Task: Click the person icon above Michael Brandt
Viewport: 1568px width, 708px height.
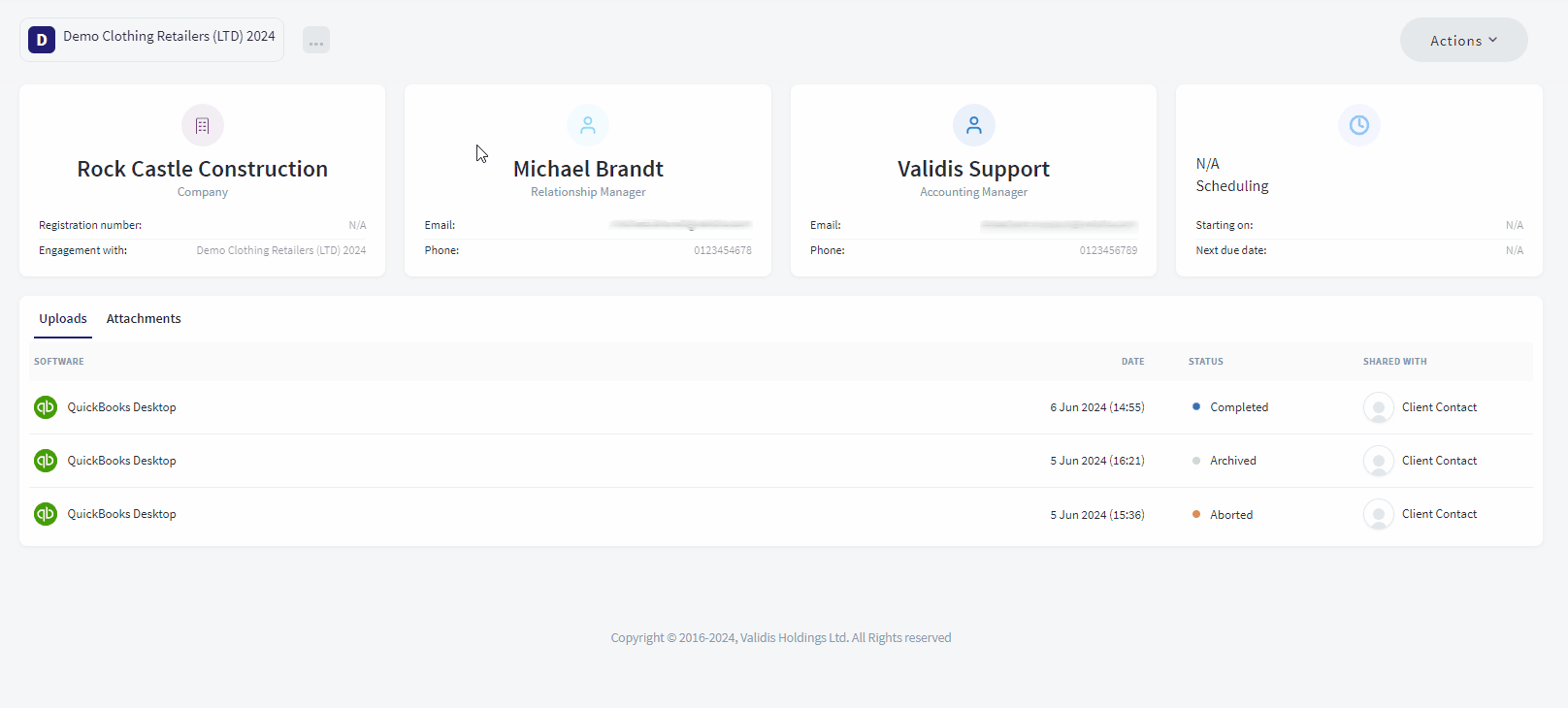Action: pyautogui.click(x=588, y=125)
